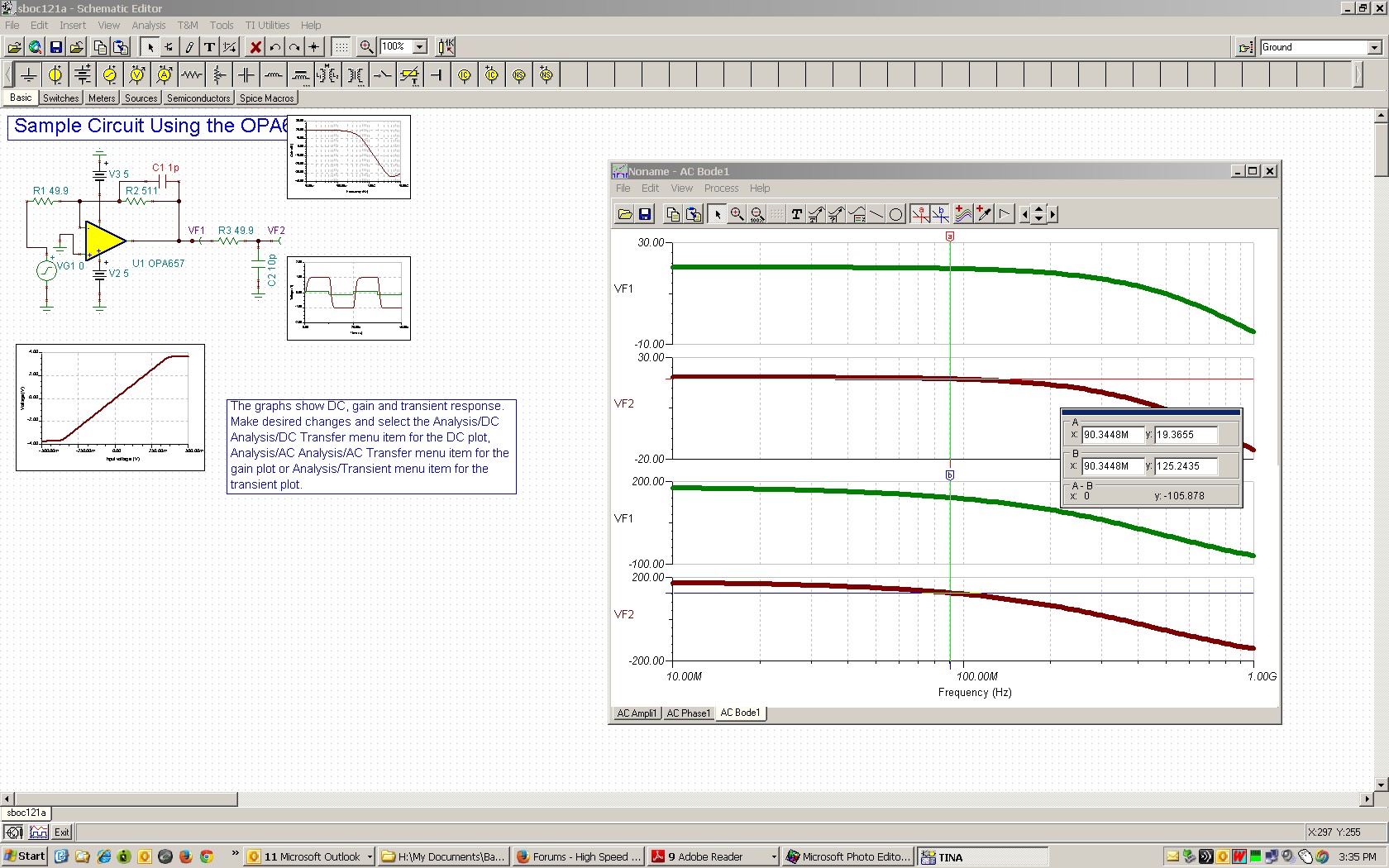
Task: Open the Process menu in AC Bode1 window
Action: 721,188
